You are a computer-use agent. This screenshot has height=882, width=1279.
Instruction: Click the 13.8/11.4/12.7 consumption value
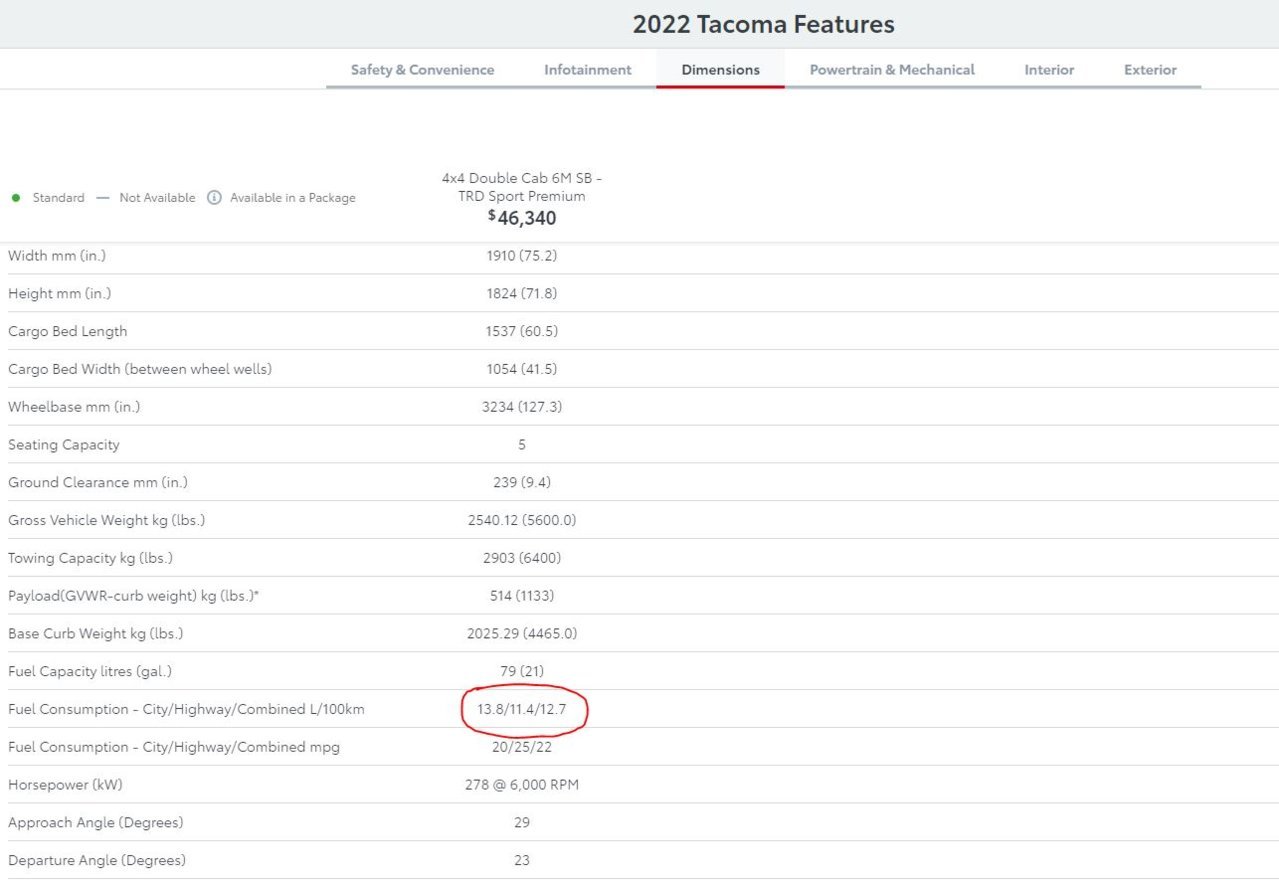pyautogui.click(x=522, y=709)
